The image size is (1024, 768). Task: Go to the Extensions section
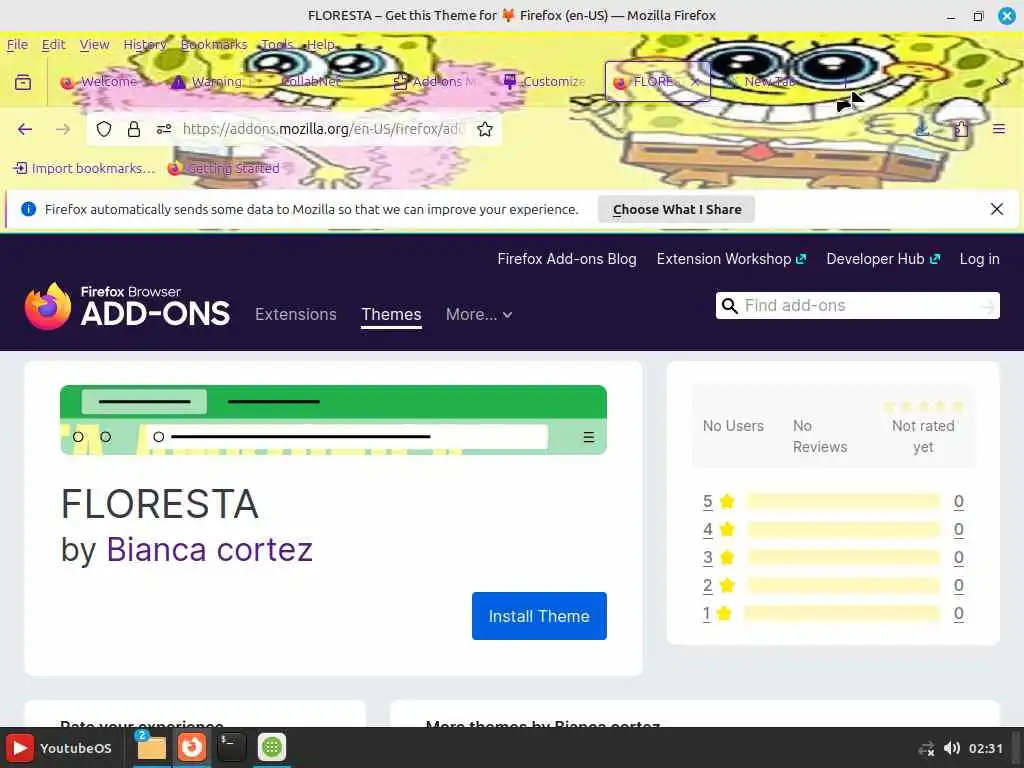click(296, 315)
